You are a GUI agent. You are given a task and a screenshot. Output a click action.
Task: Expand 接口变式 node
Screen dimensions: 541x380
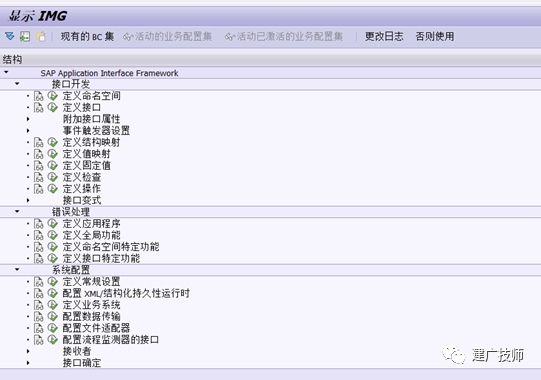pos(28,200)
